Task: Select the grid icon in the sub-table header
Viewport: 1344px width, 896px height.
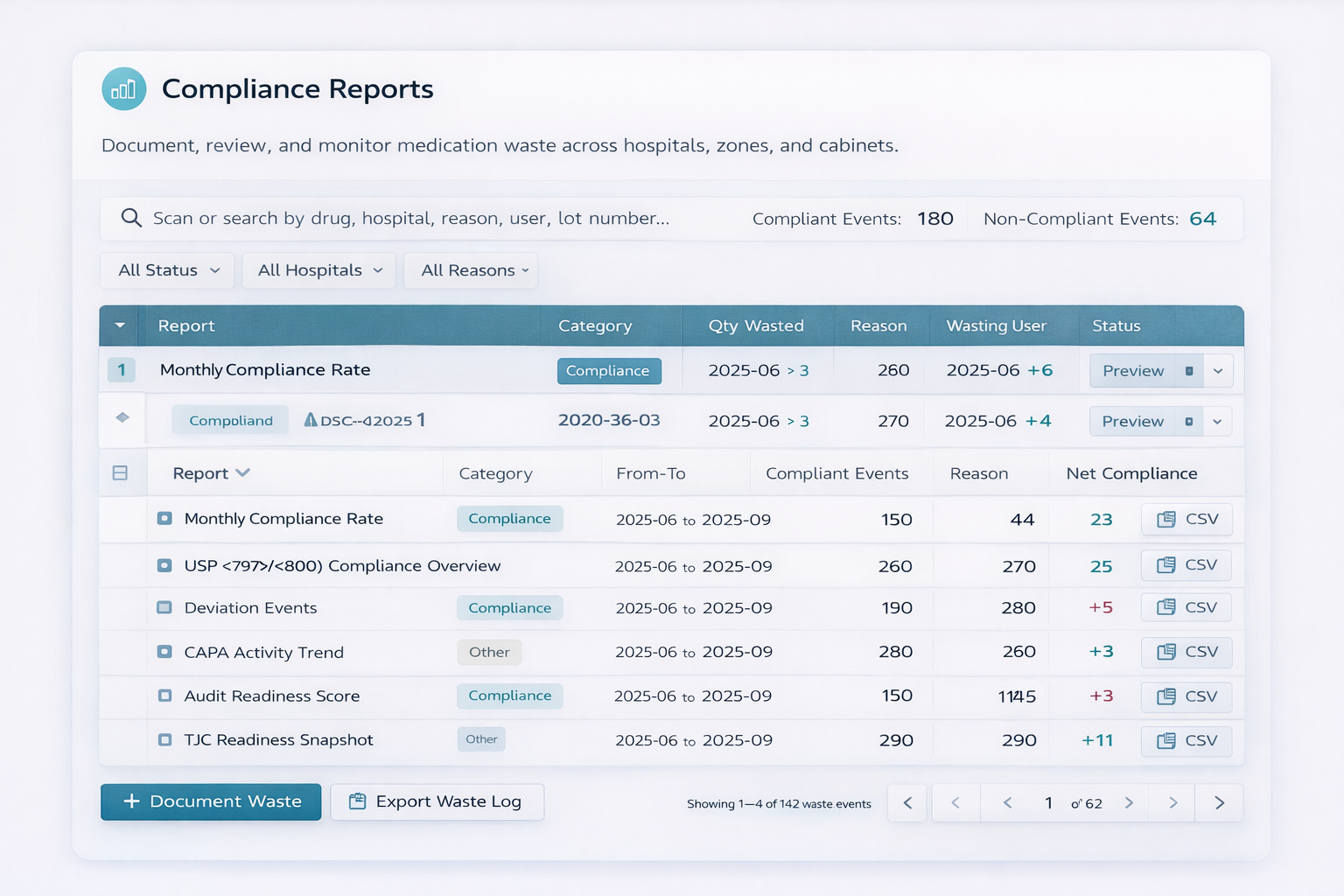Action: point(122,472)
